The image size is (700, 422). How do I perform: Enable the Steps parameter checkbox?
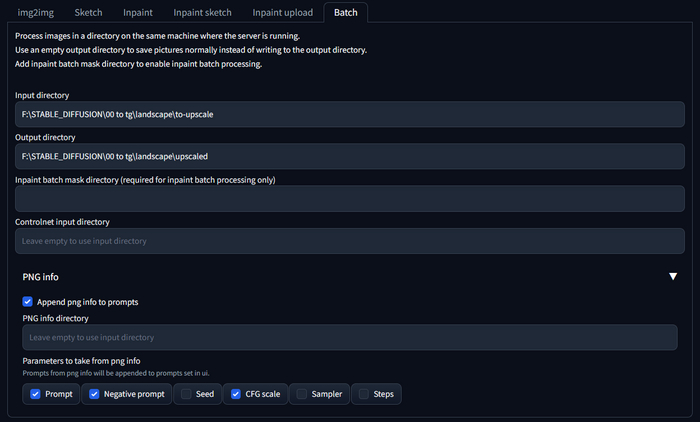pos(364,394)
